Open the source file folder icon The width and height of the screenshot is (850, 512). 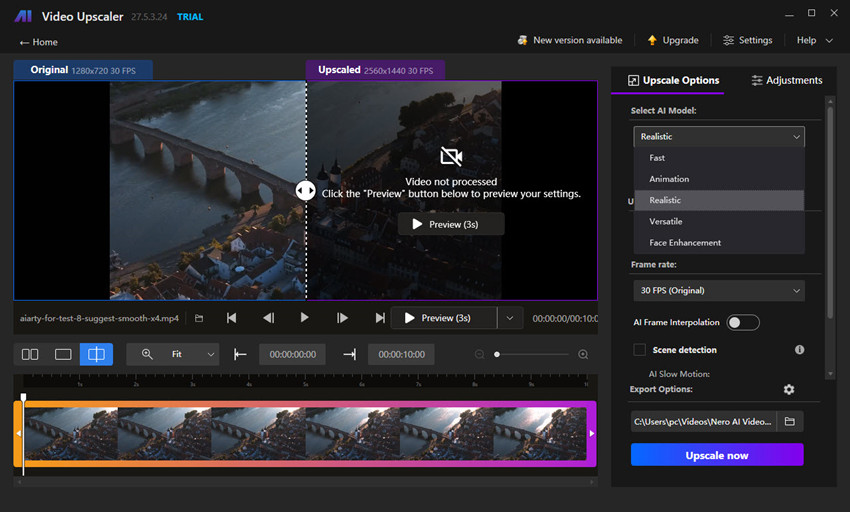coord(199,318)
